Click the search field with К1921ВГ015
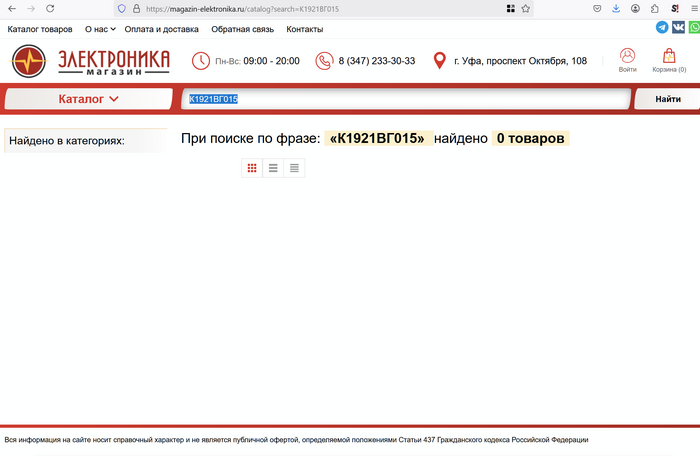Viewport: 700px width, 456px height. (x=406, y=99)
